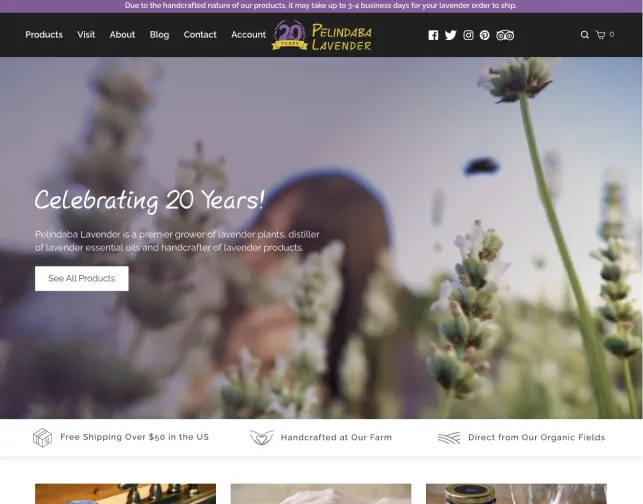Open the Facebook social icon

tap(433, 35)
